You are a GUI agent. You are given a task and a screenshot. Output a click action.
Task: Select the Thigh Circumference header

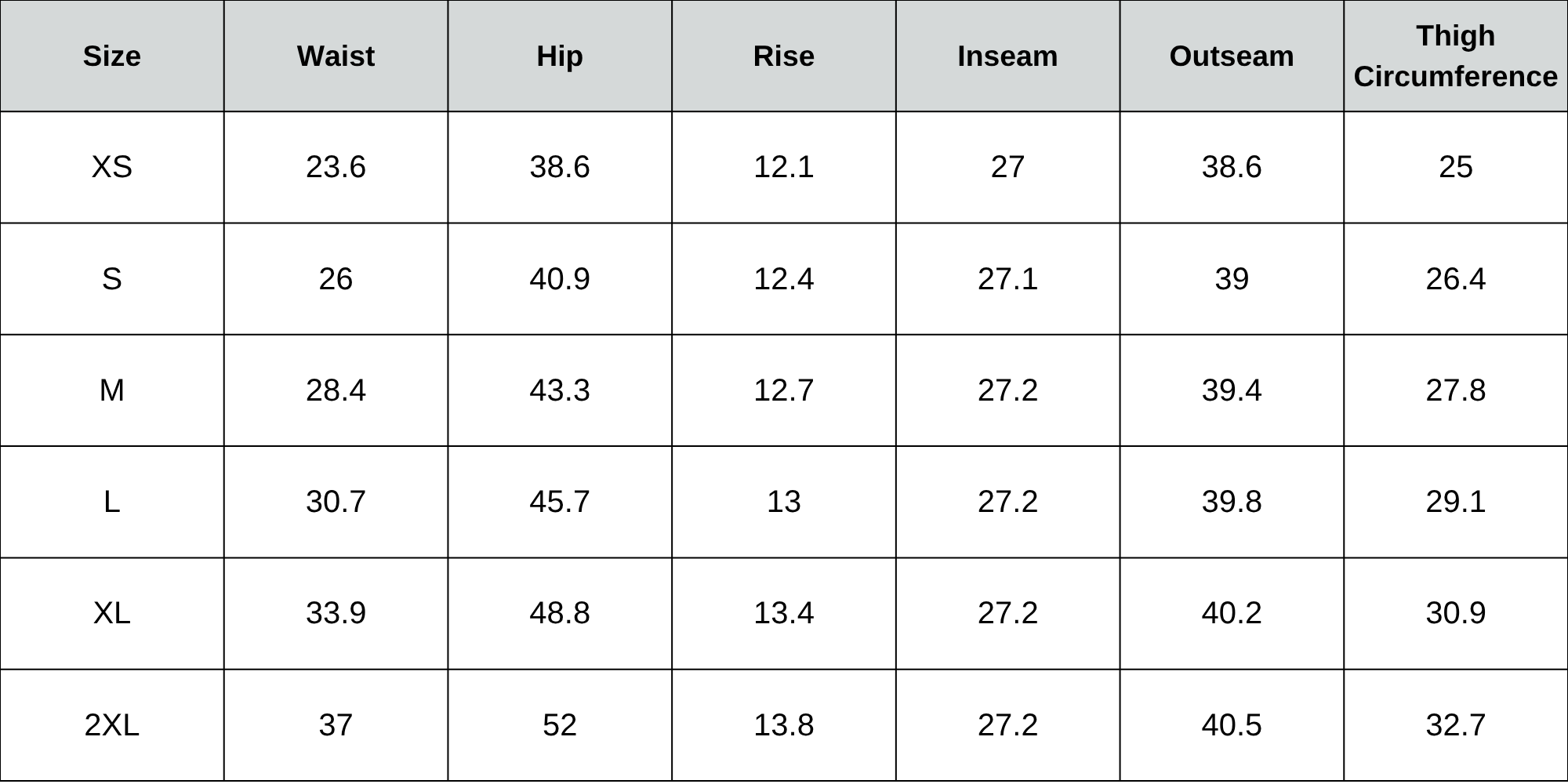(1455, 56)
